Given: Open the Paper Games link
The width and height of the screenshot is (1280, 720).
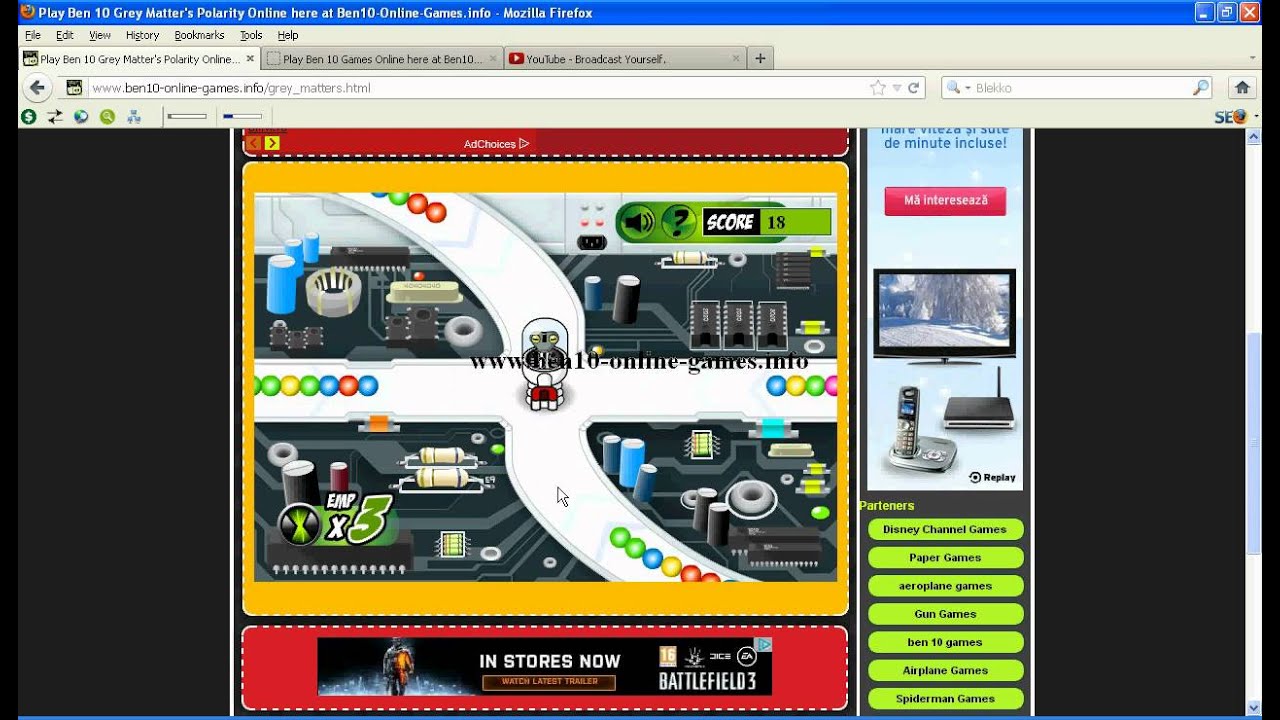Looking at the screenshot, I should tap(945, 557).
